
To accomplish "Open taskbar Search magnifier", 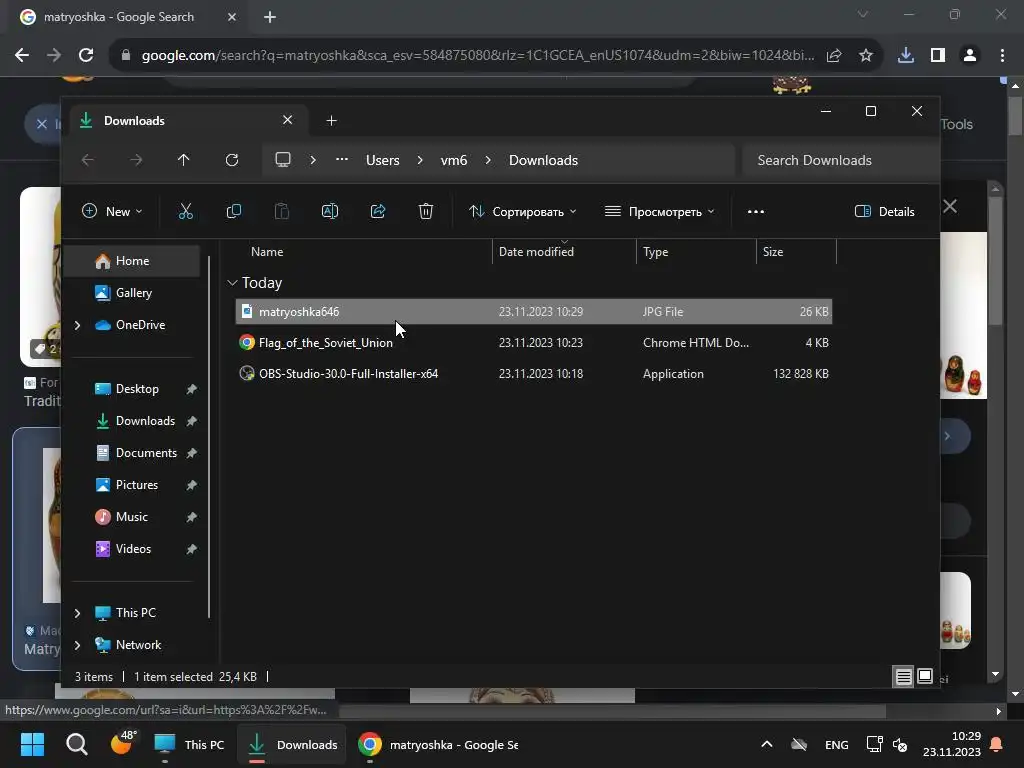I will coord(76,744).
